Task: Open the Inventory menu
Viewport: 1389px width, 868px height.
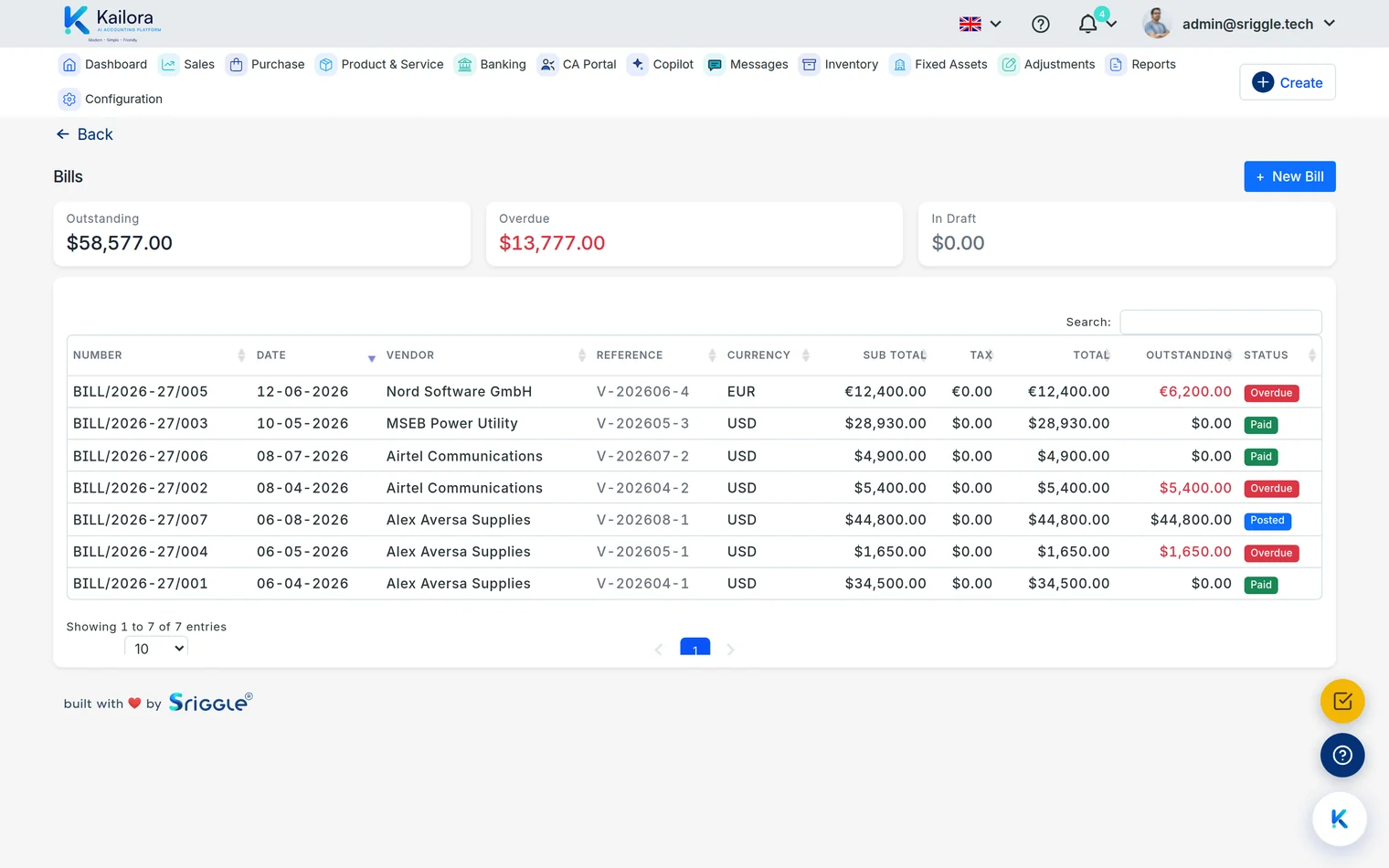Action: click(x=839, y=64)
